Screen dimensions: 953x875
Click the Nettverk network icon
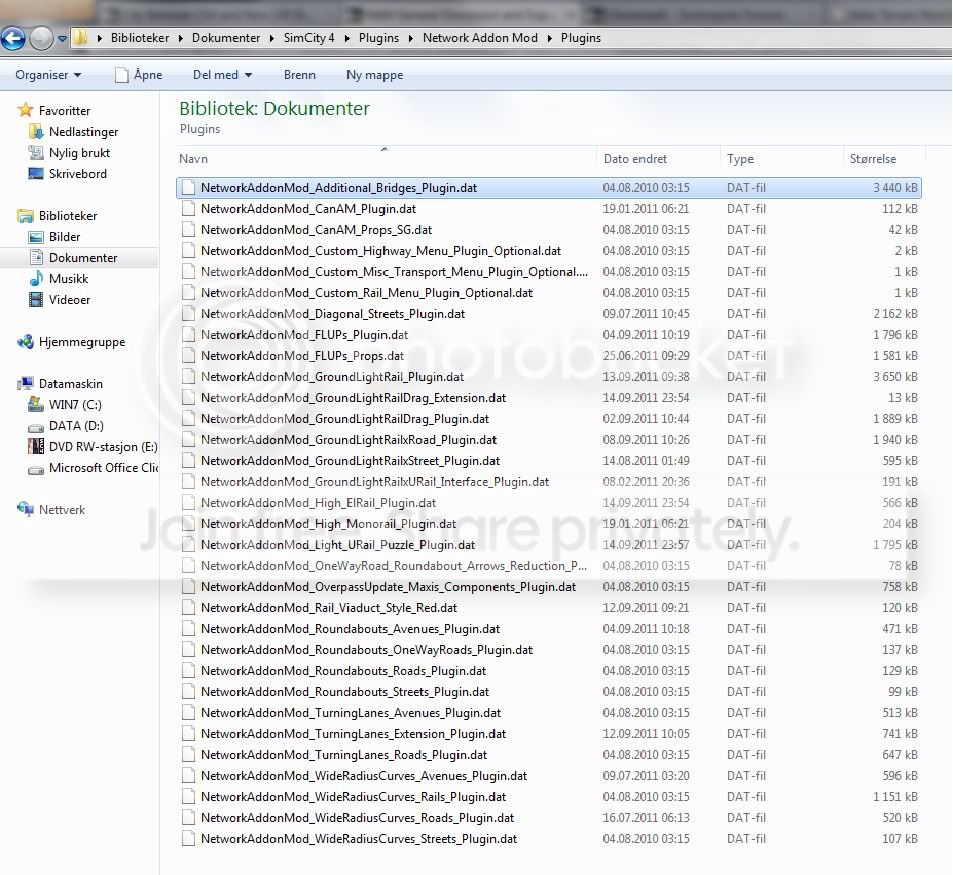pyautogui.click(x=26, y=509)
